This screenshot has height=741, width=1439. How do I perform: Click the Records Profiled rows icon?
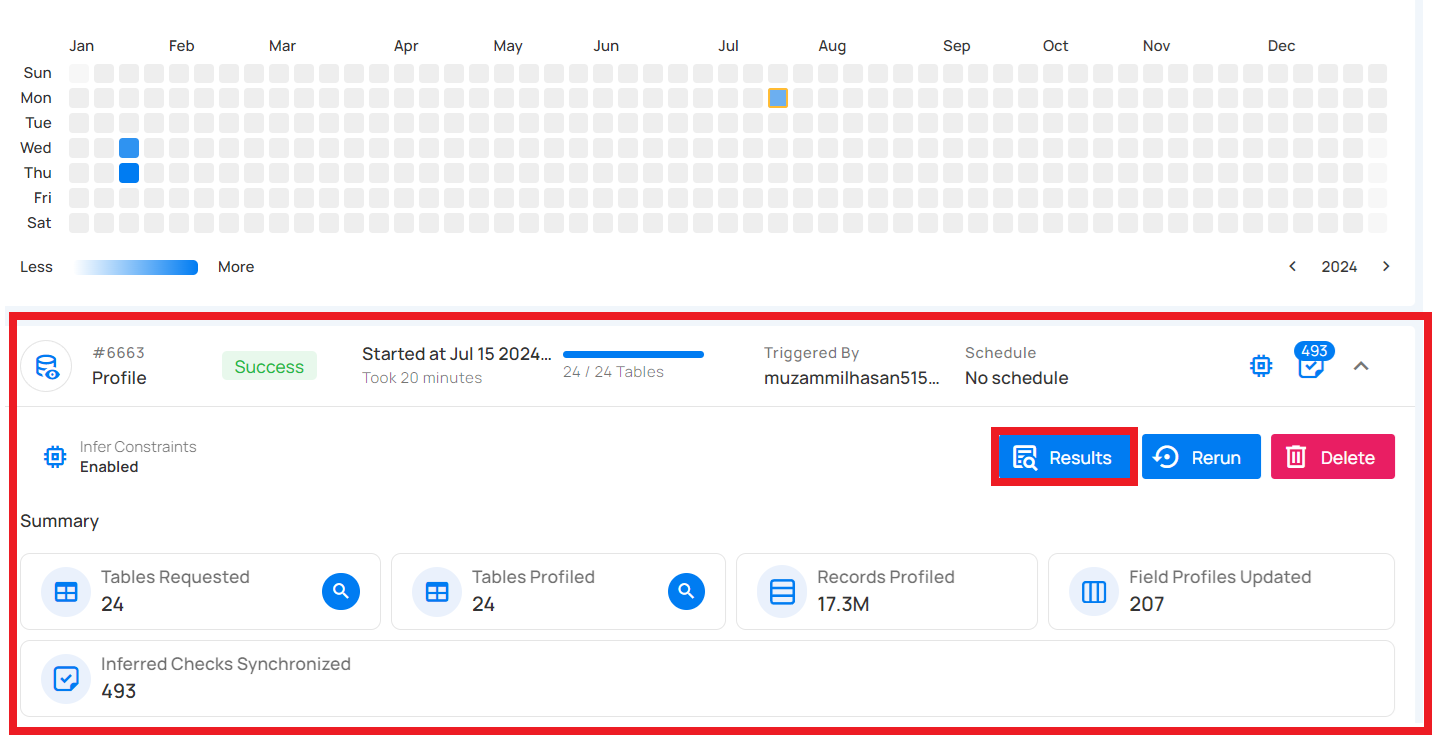click(782, 591)
